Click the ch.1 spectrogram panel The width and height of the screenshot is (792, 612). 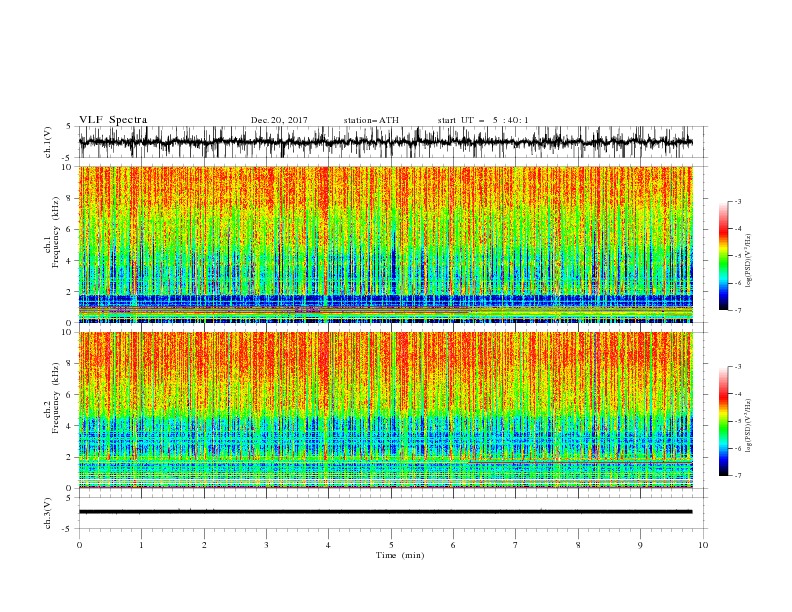click(x=386, y=244)
